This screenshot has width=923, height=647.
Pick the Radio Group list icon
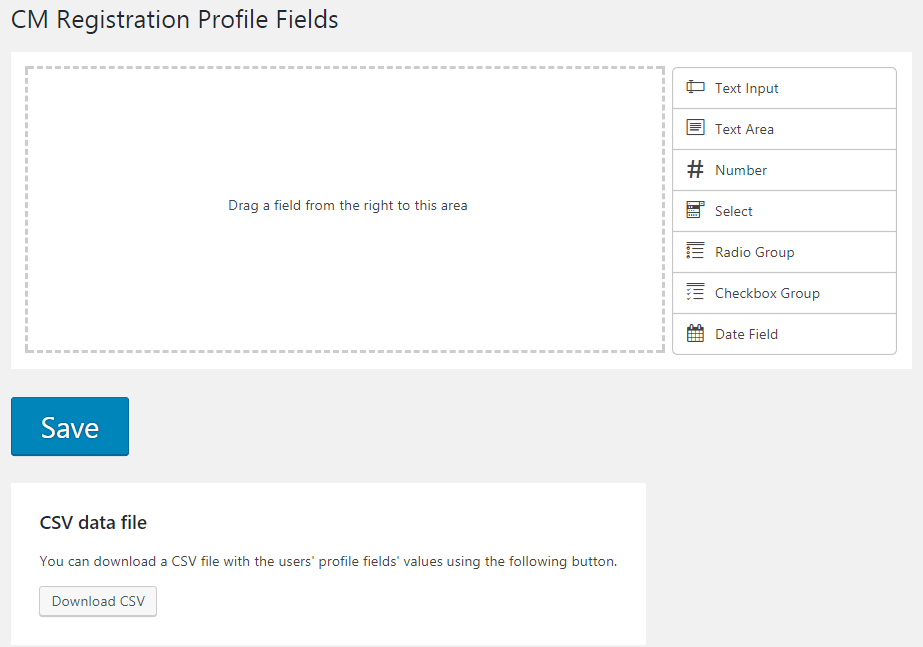695,252
